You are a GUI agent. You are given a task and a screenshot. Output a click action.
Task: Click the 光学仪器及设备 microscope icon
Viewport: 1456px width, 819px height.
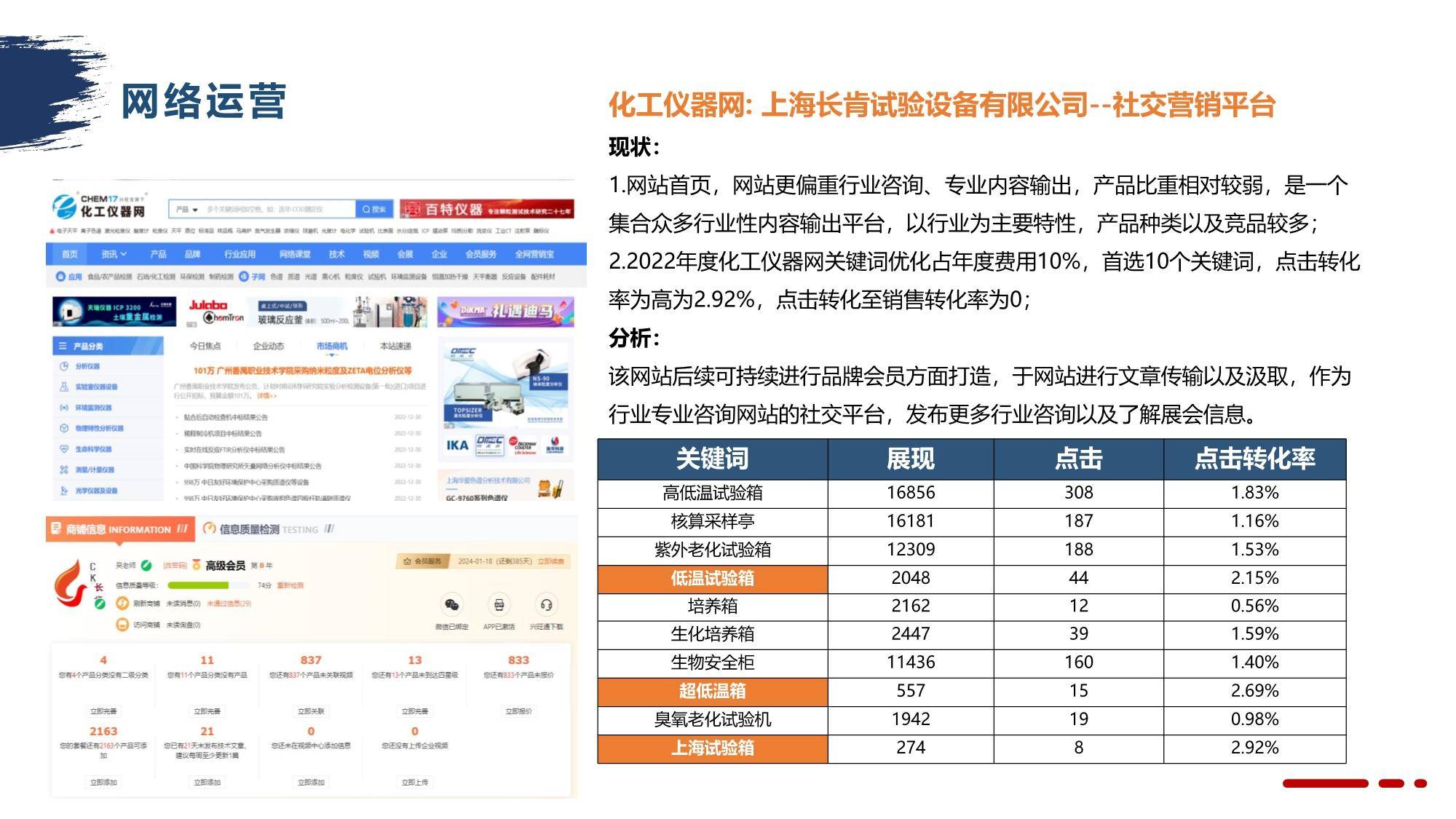(64, 491)
